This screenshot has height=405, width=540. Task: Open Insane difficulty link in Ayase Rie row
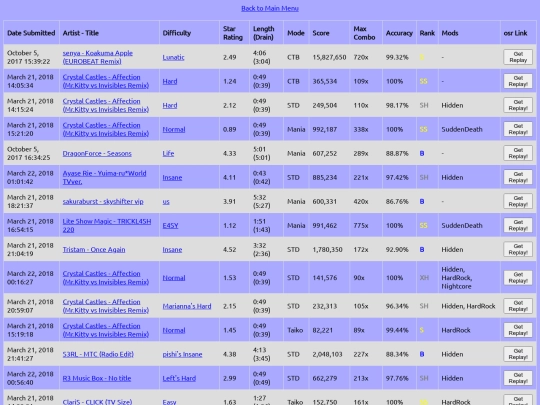click(172, 177)
